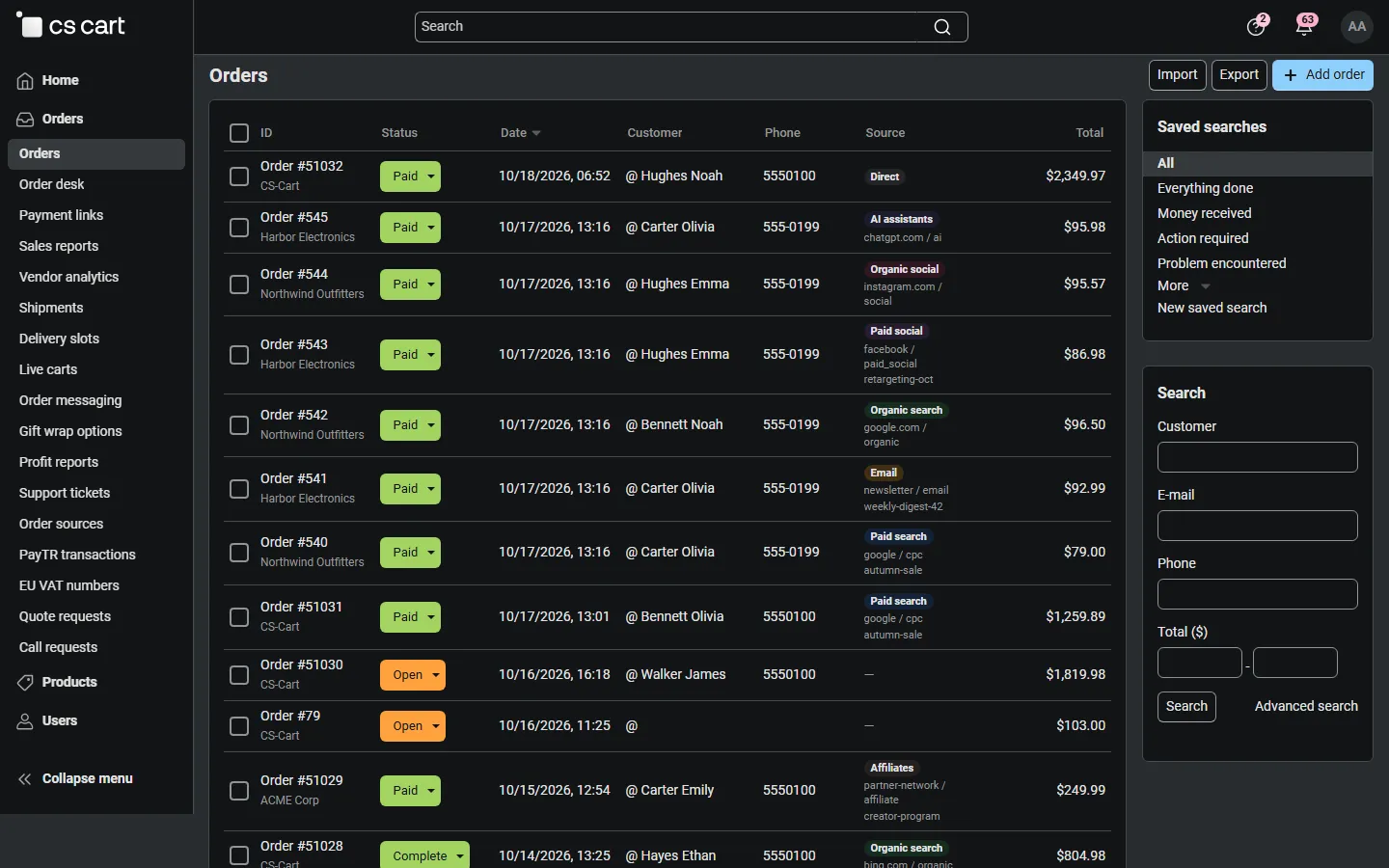Click the Customer filter input
This screenshot has height=868, width=1389.
pyautogui.click(x=1258, y=457)
